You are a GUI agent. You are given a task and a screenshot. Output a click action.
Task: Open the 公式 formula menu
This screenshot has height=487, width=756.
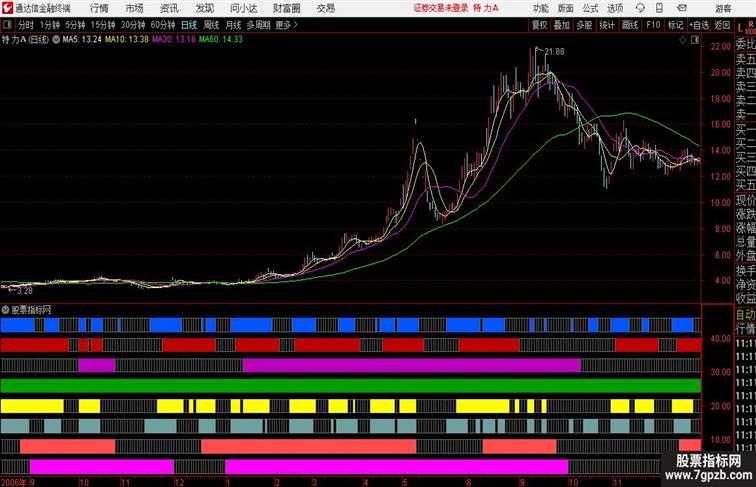(590, 8)
